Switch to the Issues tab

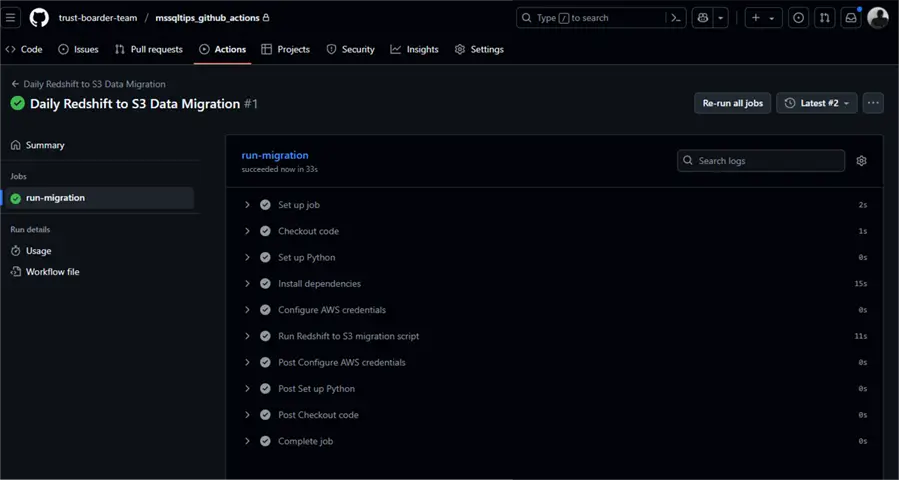79,49
